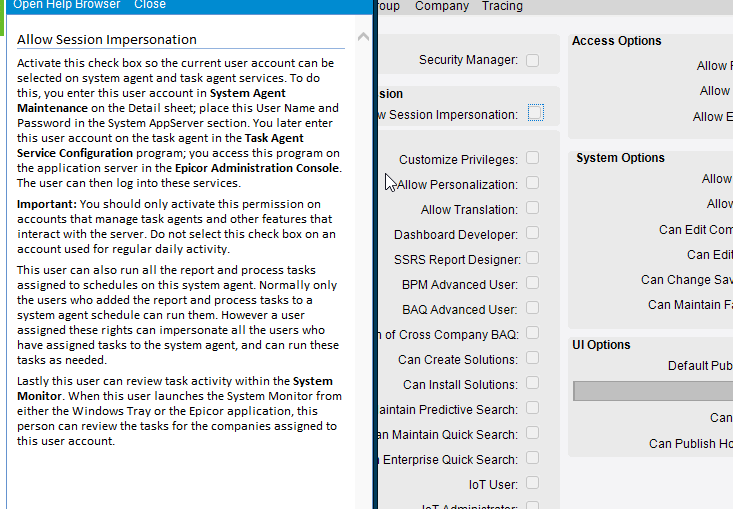Screen dimensions: 733x509
Task: Tick the Allow Translation checkbox
Action: coord(533,208)
